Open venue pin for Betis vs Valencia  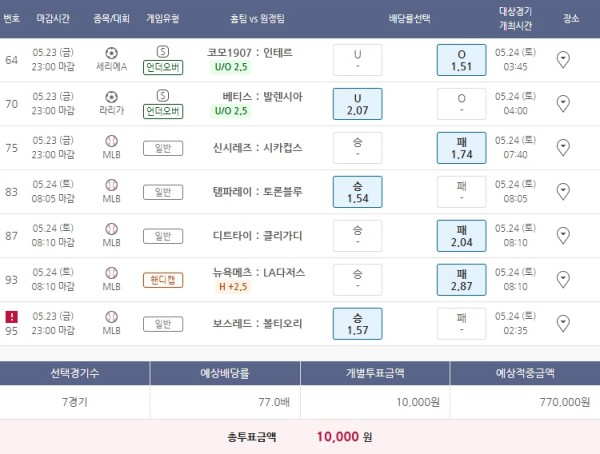tap(563, 103)
